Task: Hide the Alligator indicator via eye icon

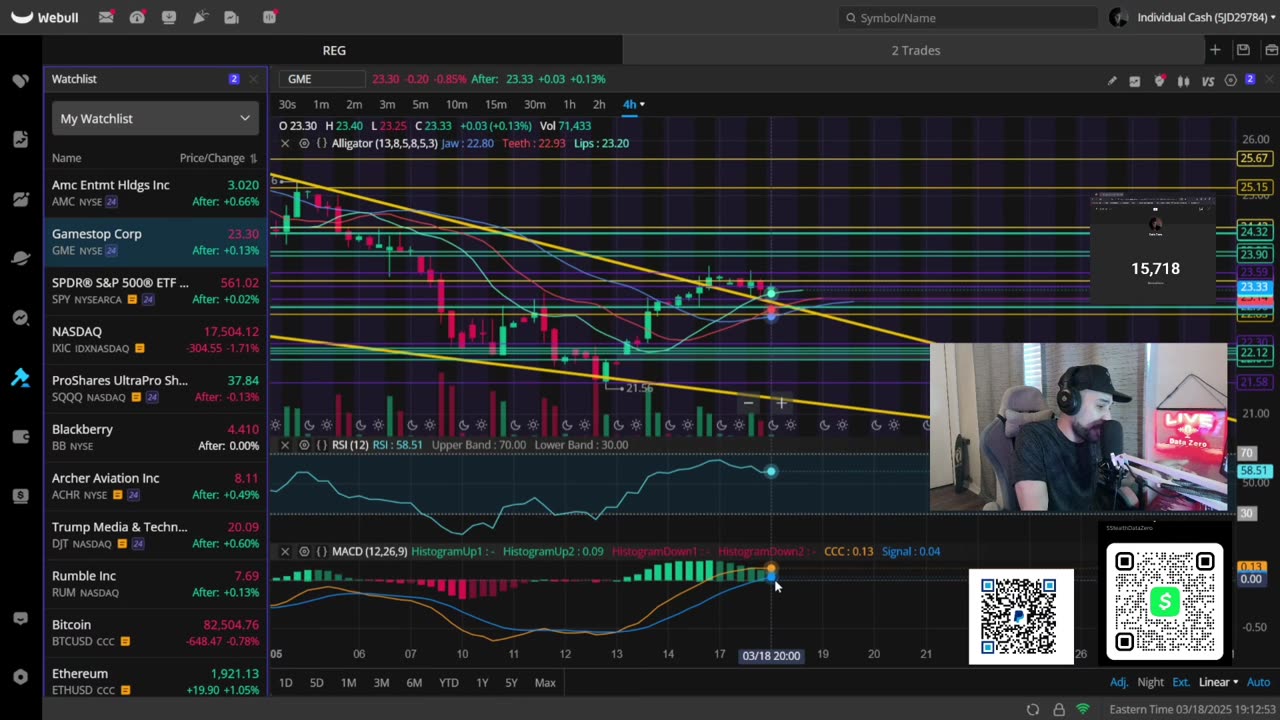Action: pos(304,143)
